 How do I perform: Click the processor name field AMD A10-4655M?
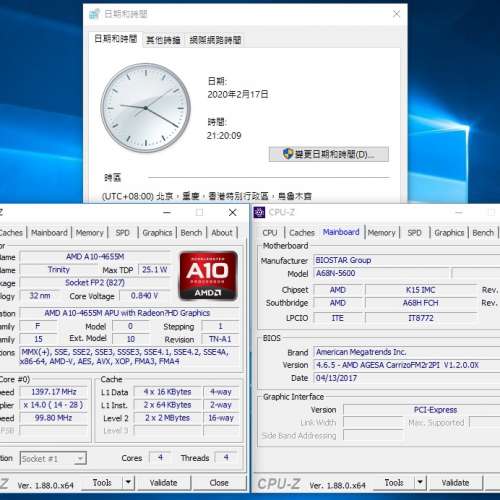pyautogui.click(x=95, y=257)
